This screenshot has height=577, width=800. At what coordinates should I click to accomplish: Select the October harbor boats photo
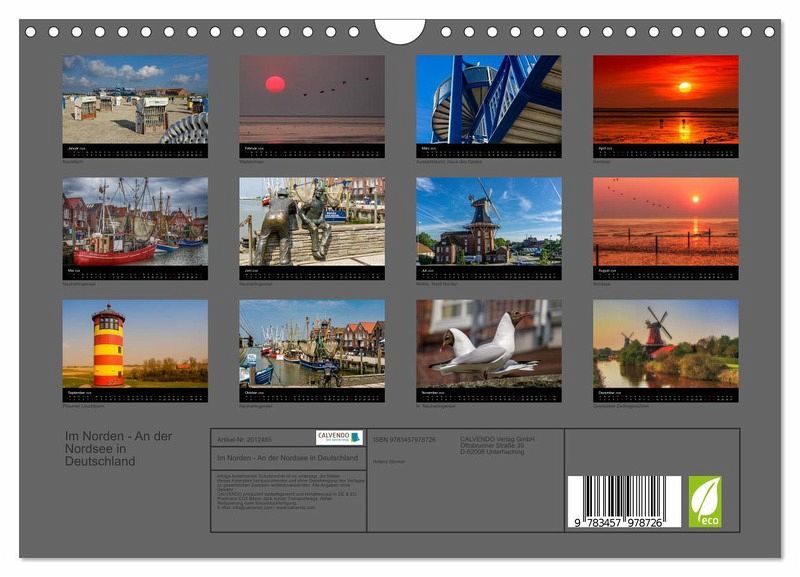click(x=312, y=344)
